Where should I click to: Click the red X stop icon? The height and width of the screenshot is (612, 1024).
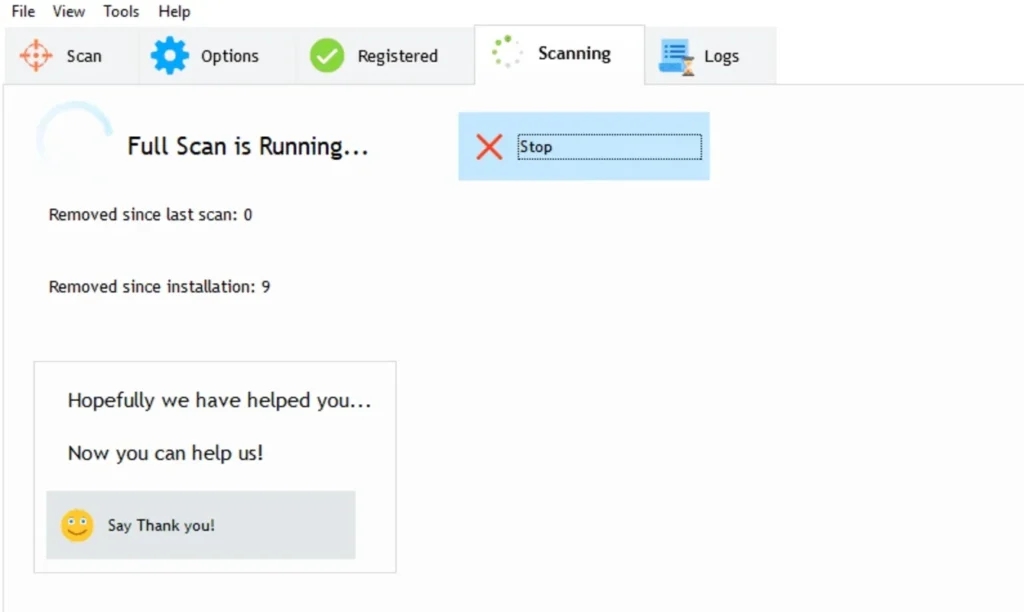click(489, 147)
